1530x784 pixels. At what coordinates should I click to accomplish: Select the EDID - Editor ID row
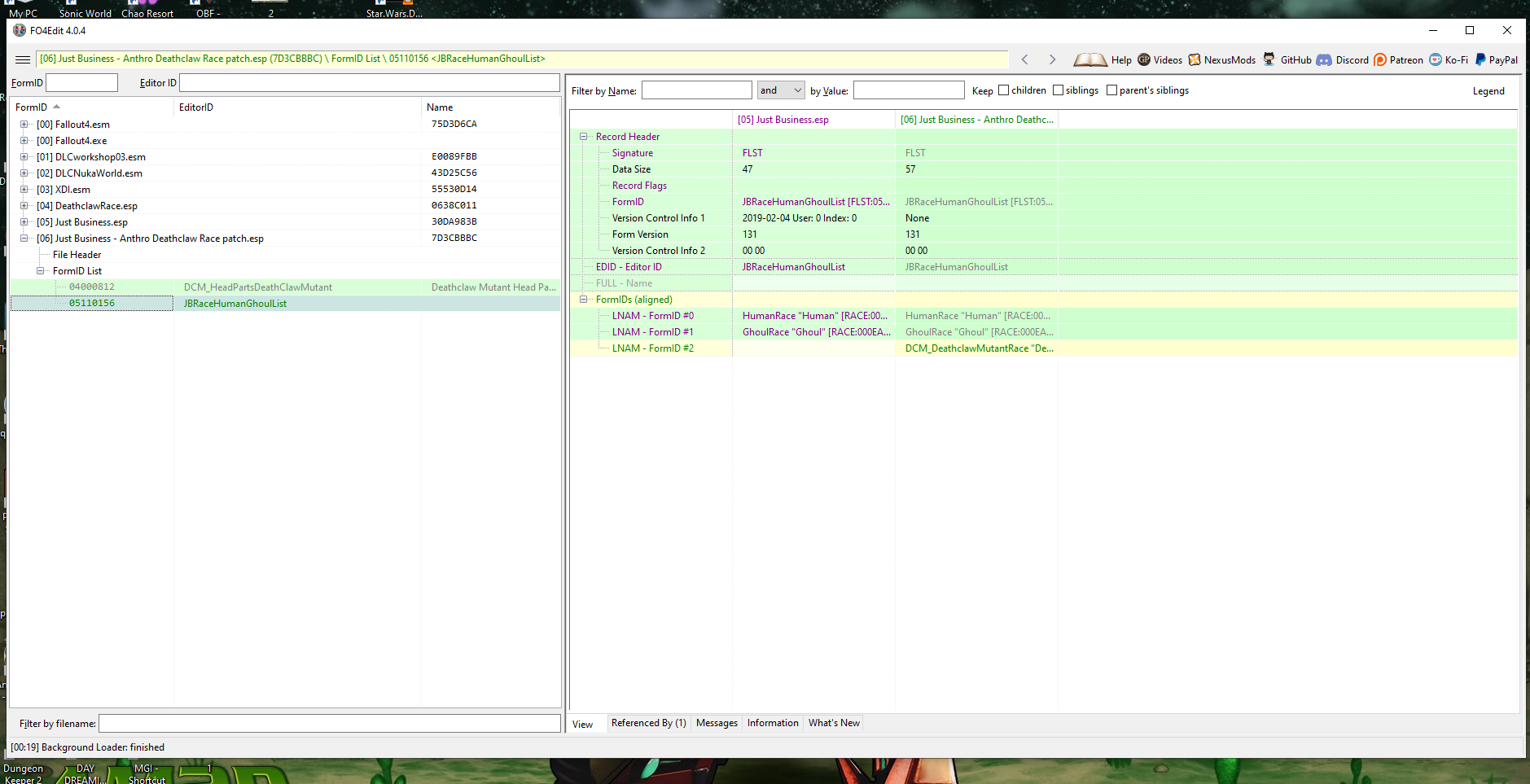(1044, 267)
